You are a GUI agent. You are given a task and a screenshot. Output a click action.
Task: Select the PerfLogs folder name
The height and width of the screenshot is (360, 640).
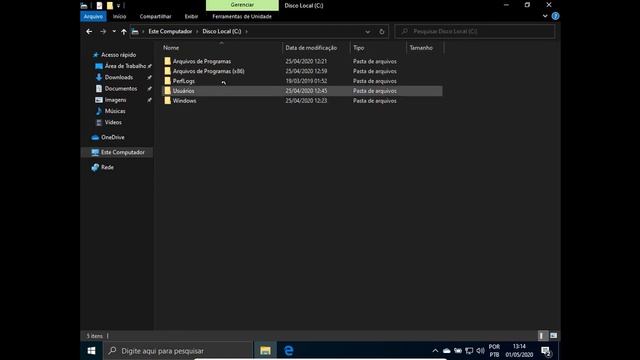click(184, 81)
